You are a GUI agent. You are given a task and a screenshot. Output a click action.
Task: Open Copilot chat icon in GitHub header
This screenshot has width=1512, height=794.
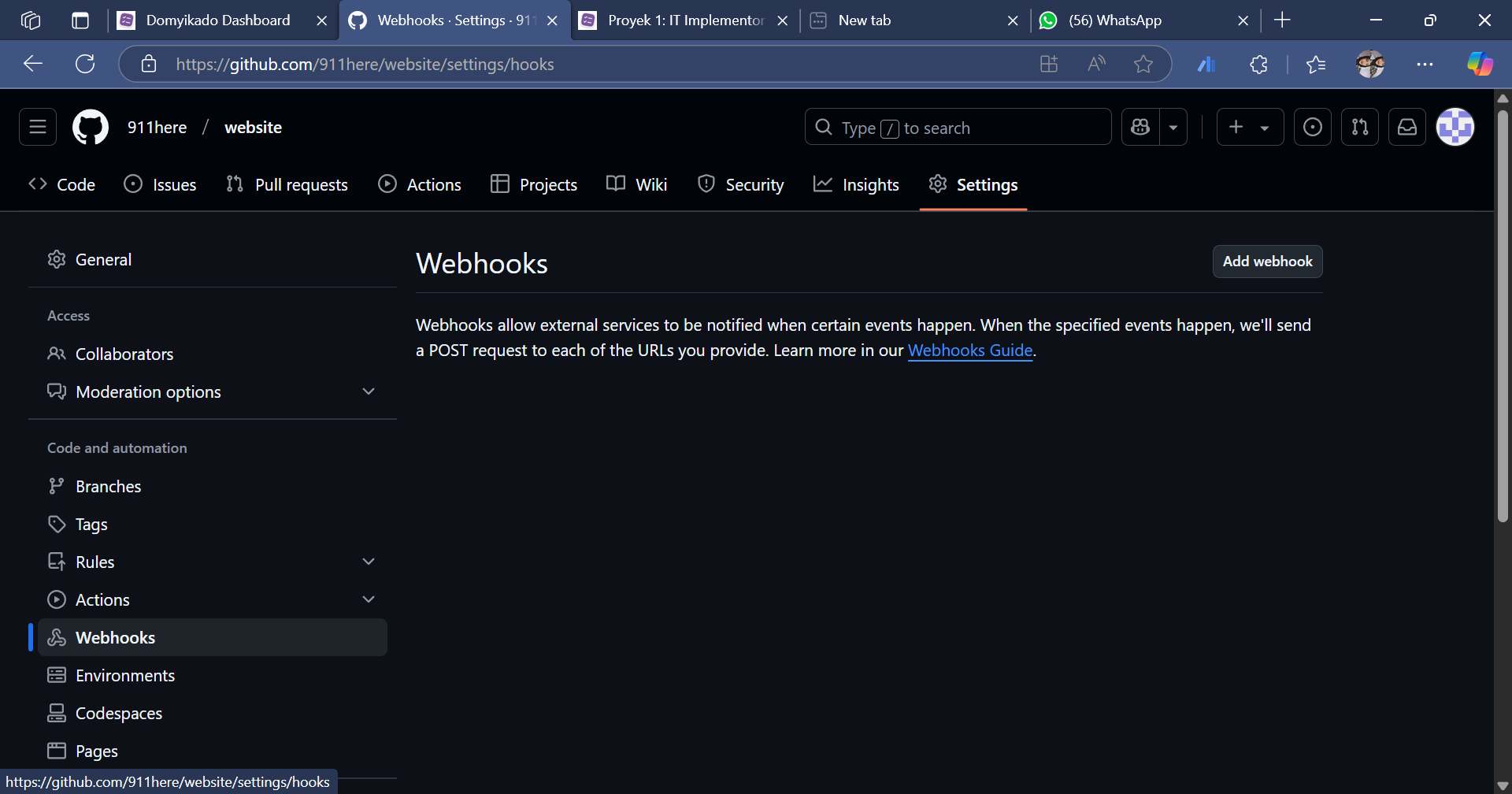click(1140, 127)
